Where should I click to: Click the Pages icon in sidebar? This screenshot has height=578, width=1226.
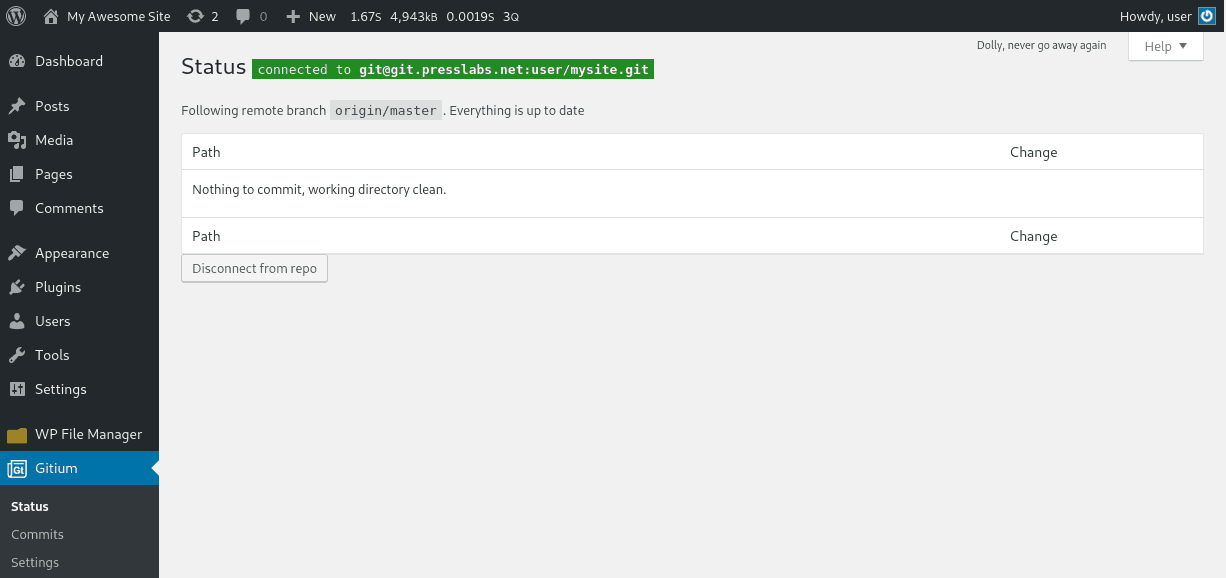(x=17, y=174)
